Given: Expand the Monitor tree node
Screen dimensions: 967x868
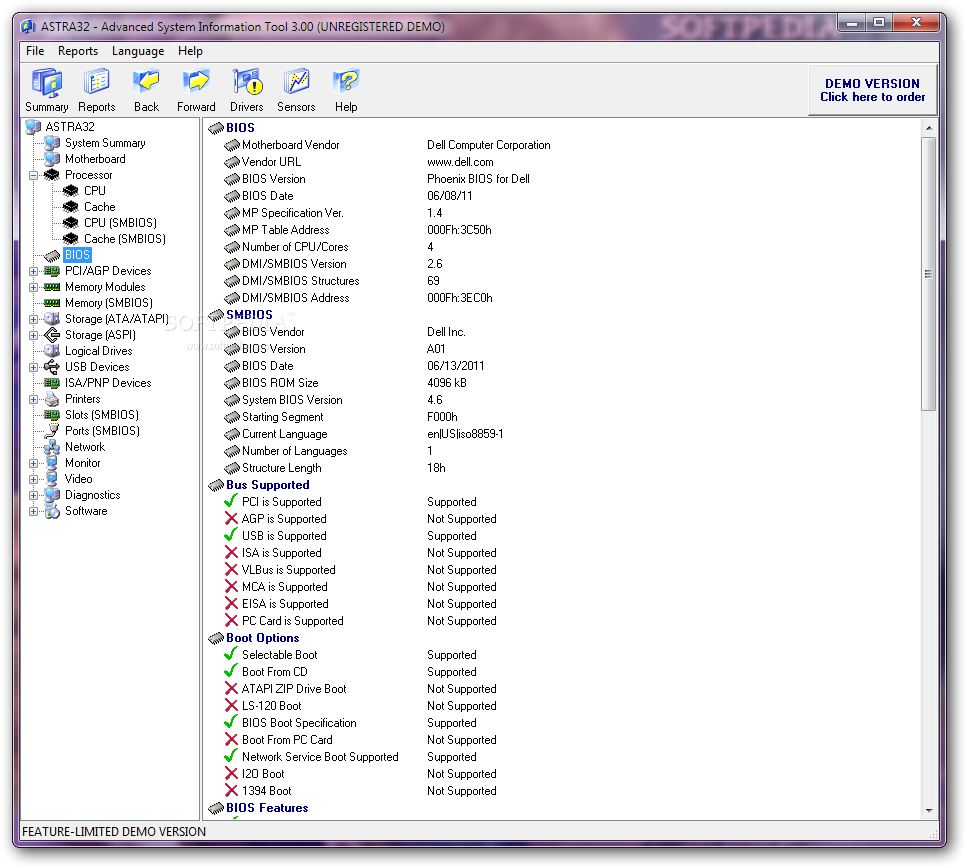Looking at the screenshot, I should 33,463.
